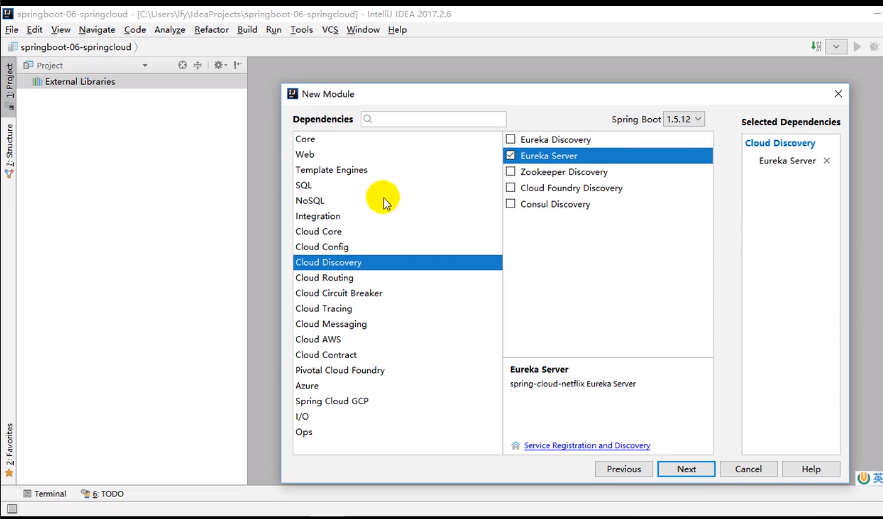Select the Cloud Messaging category

(398, 324)
